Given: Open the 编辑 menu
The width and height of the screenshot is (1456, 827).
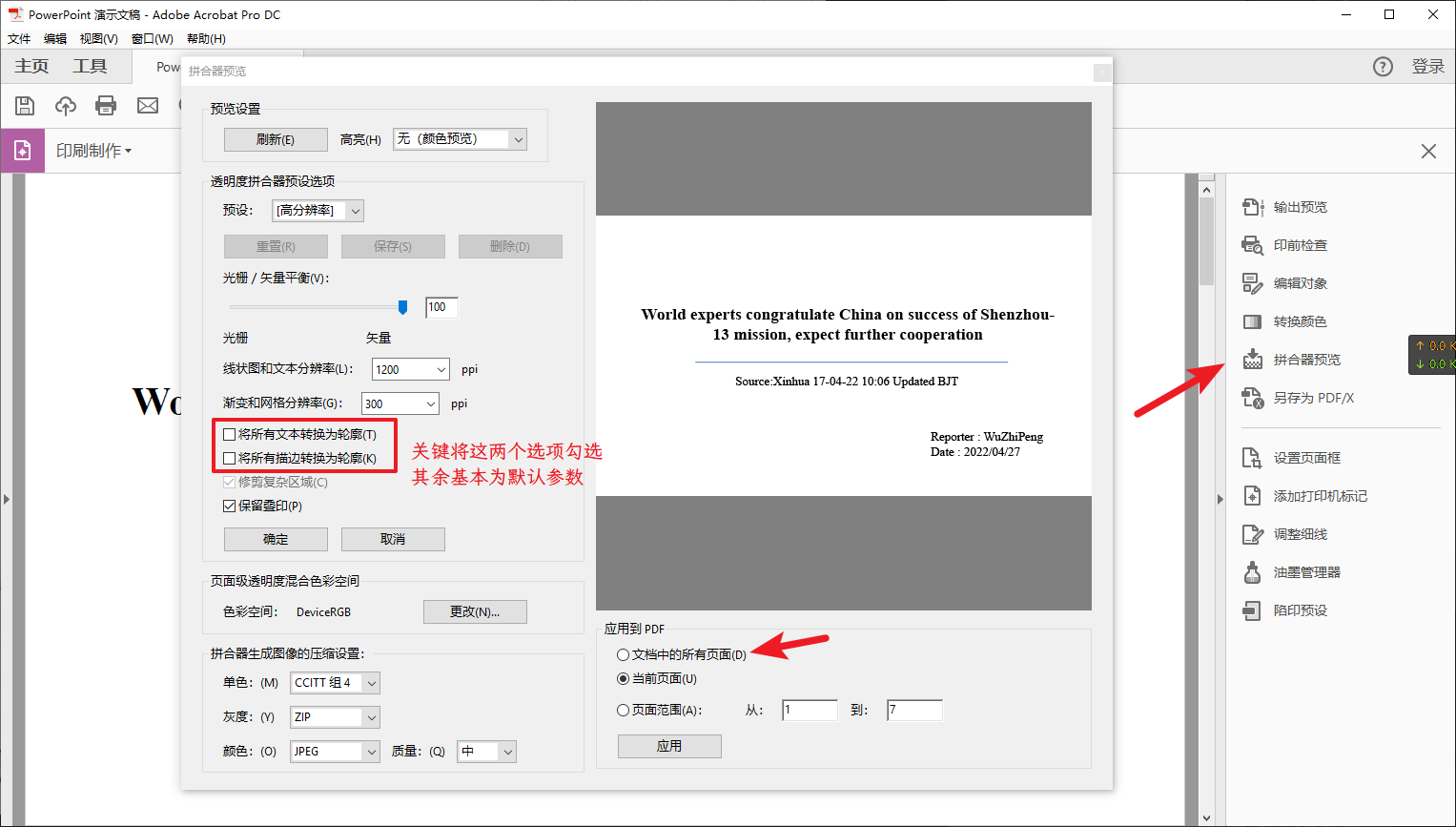Looking at the screenshot, I should tap(54, 38).
